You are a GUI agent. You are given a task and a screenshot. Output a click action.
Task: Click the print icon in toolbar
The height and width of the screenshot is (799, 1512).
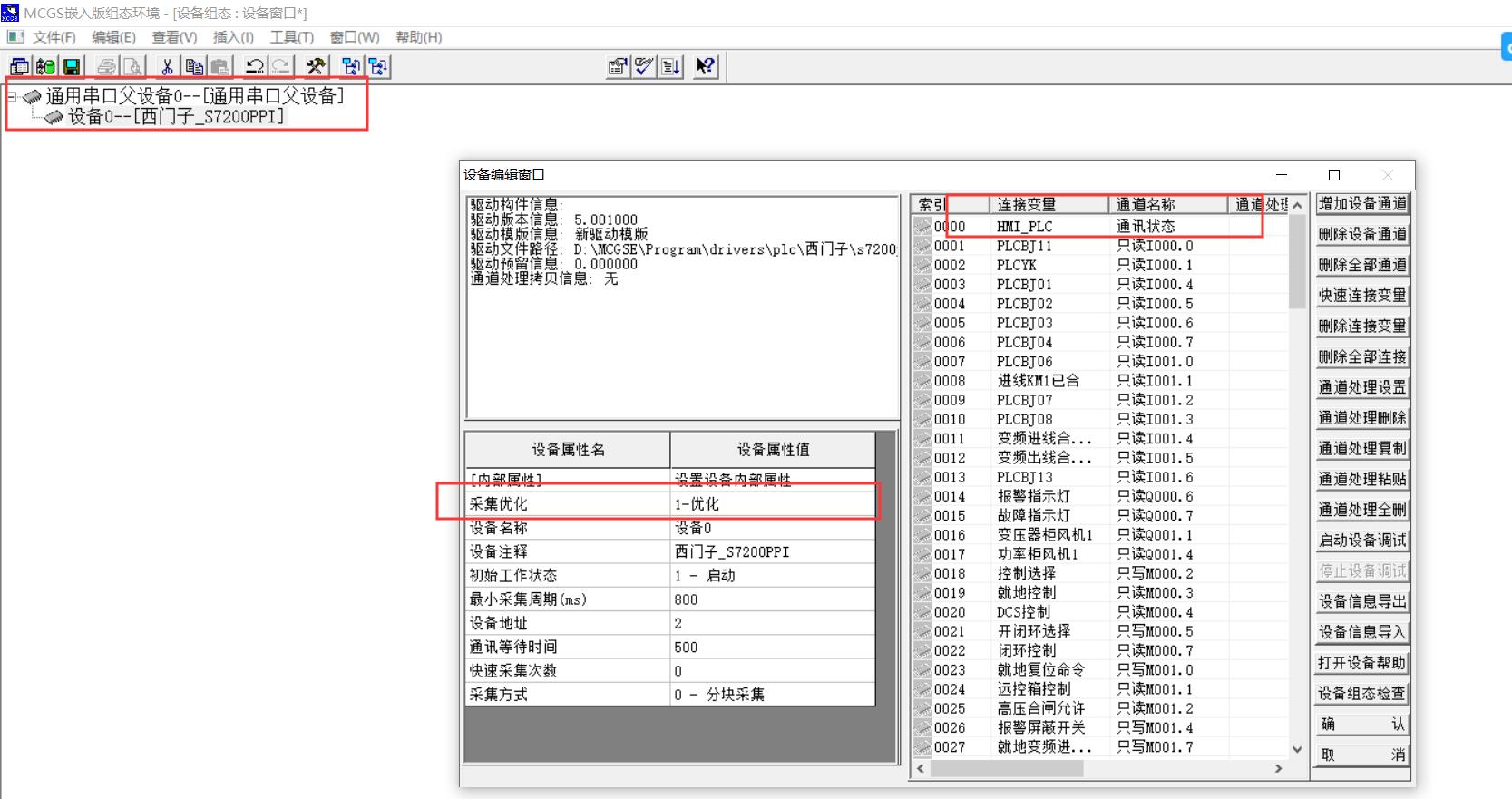(x=106, y=66)
